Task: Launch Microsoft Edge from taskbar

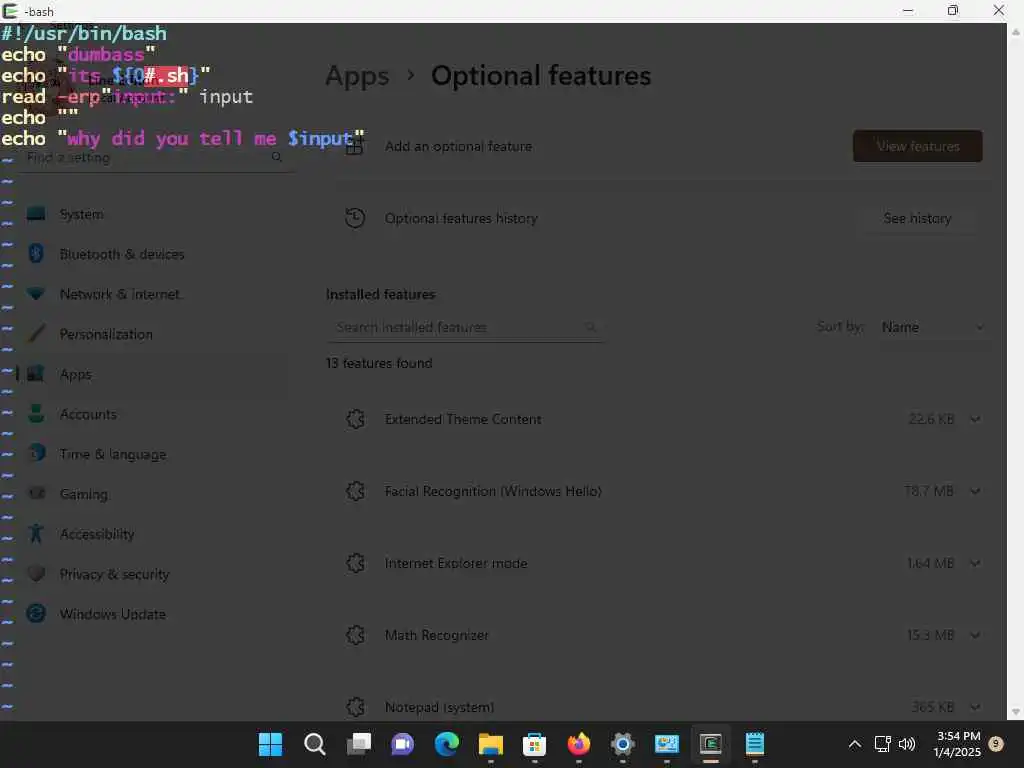Action: tap(447, 744)
